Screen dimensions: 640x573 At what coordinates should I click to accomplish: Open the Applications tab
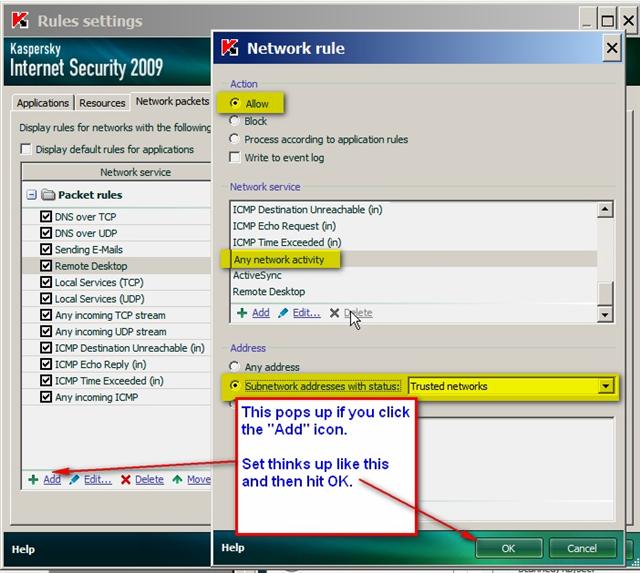point(42,103)
